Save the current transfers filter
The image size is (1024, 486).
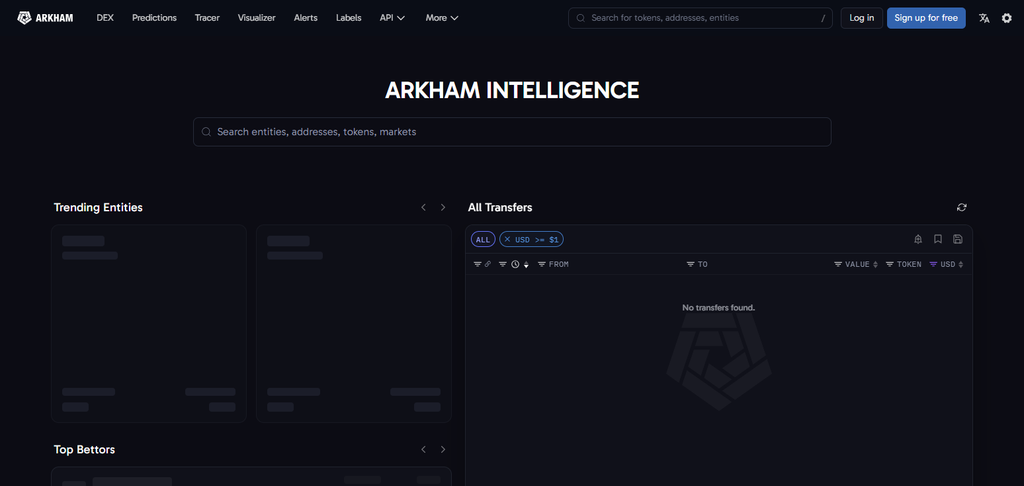click(x=957, y=240)
